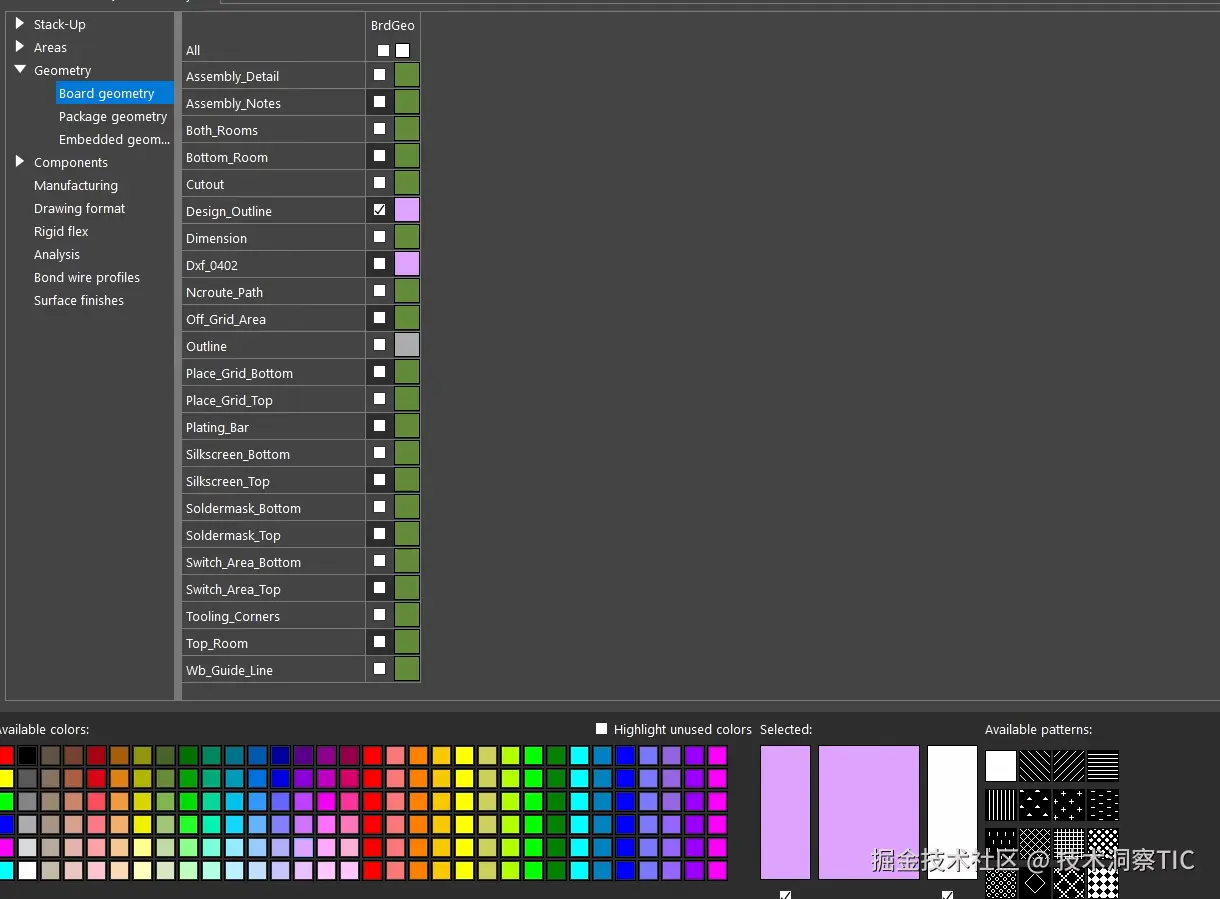Check the Dimension visibility box
The height and width of the screenshot is (899, 1220).
point(379,237)
